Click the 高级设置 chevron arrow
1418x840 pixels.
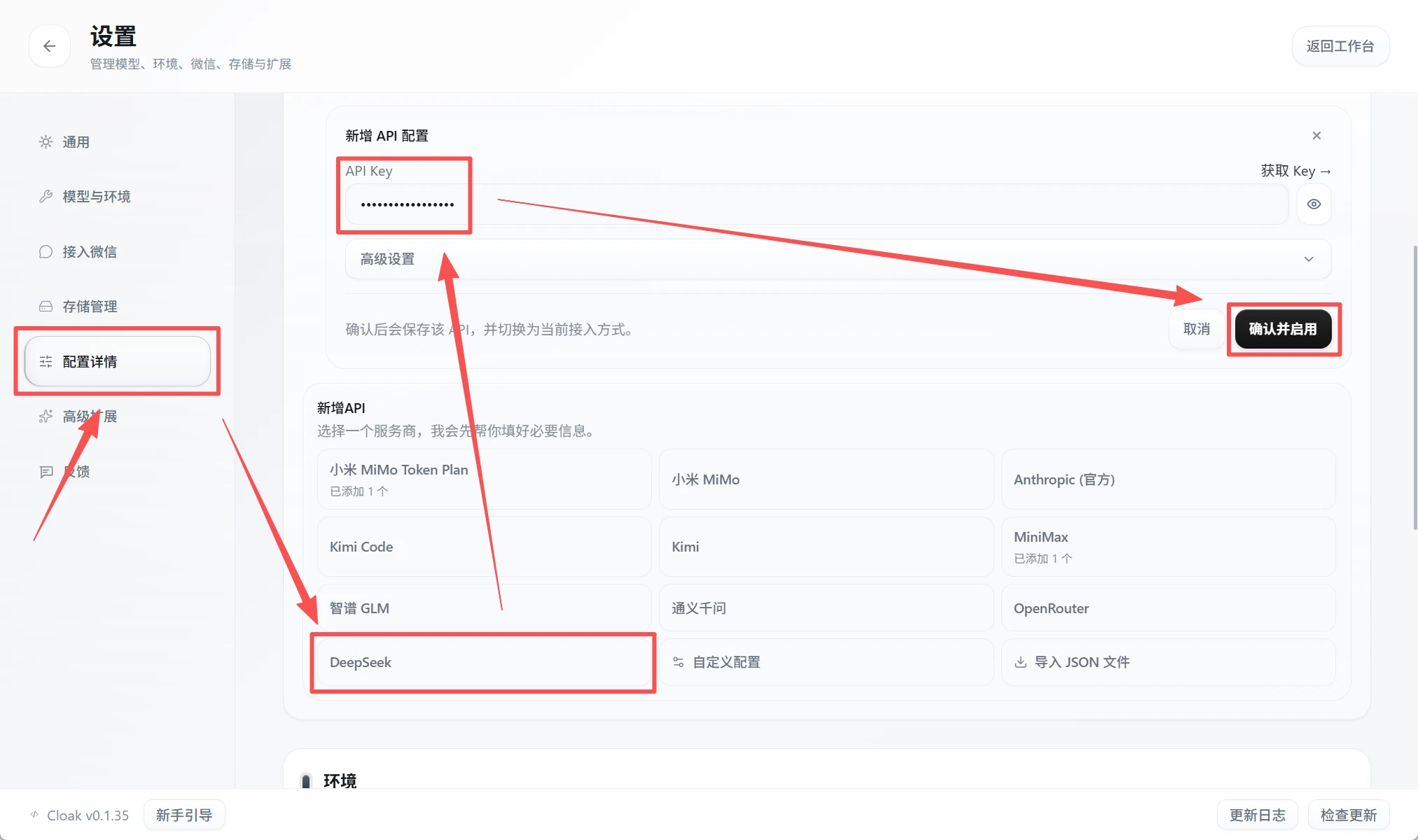(1308, 259)
